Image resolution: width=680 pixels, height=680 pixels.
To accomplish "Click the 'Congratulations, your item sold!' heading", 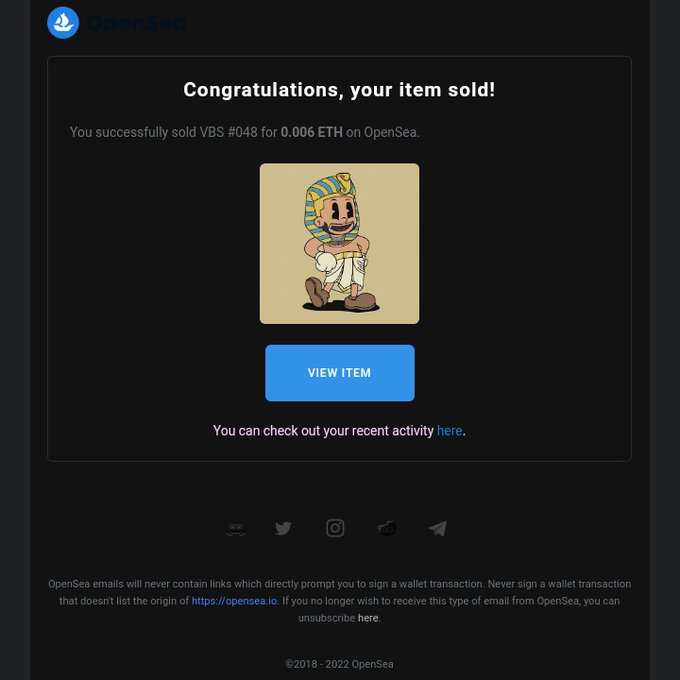I will [x=339, y=90].
